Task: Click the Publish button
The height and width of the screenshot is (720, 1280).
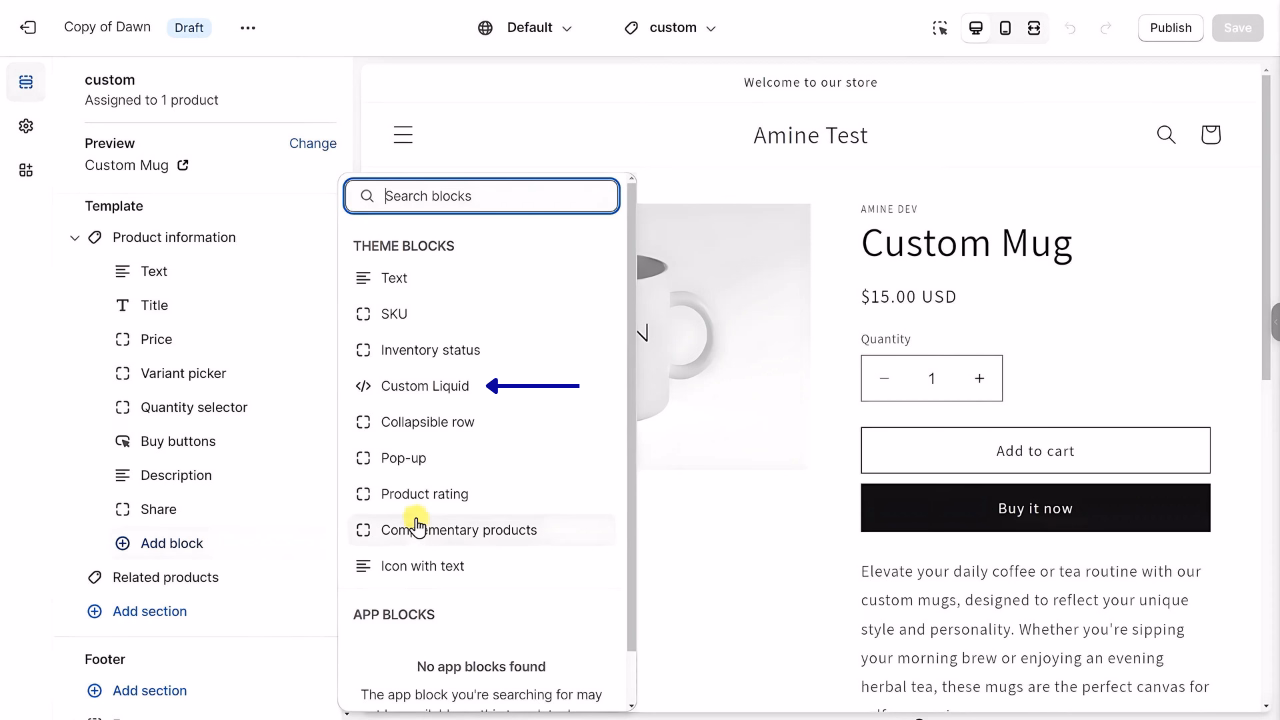Action: (x=1170, y=28)
